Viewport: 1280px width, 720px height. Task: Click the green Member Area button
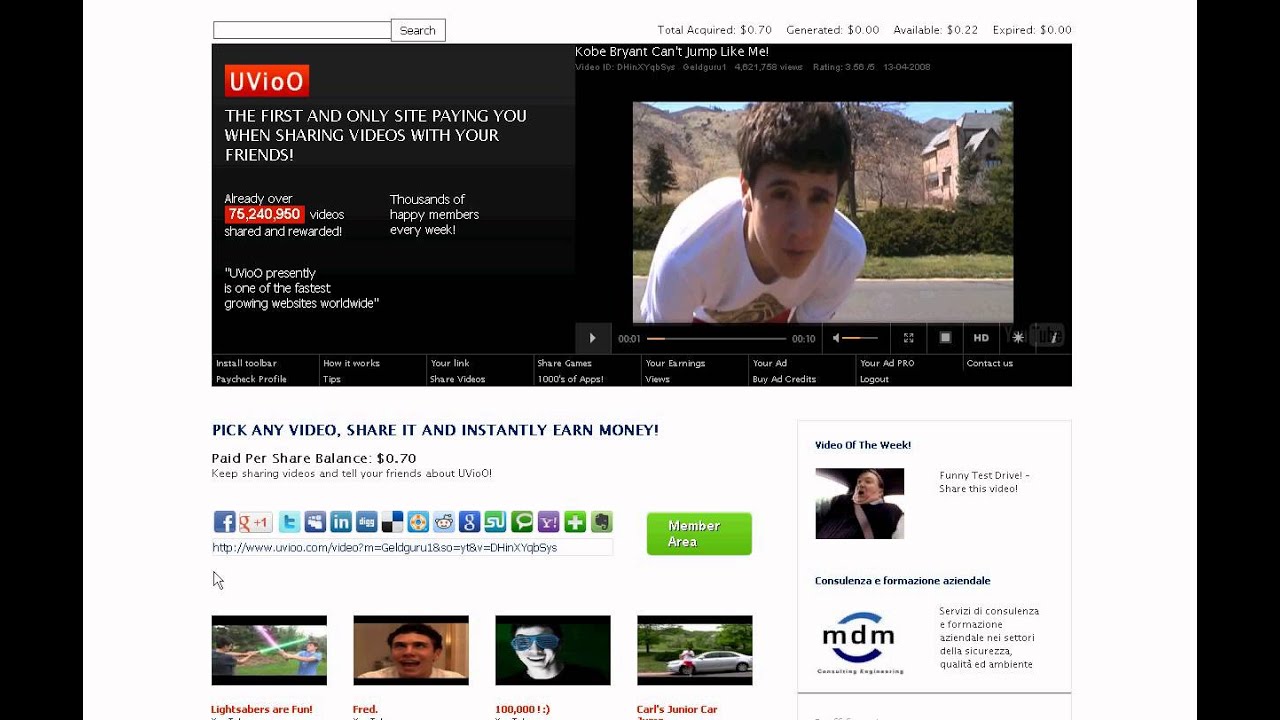click(699, 534)
